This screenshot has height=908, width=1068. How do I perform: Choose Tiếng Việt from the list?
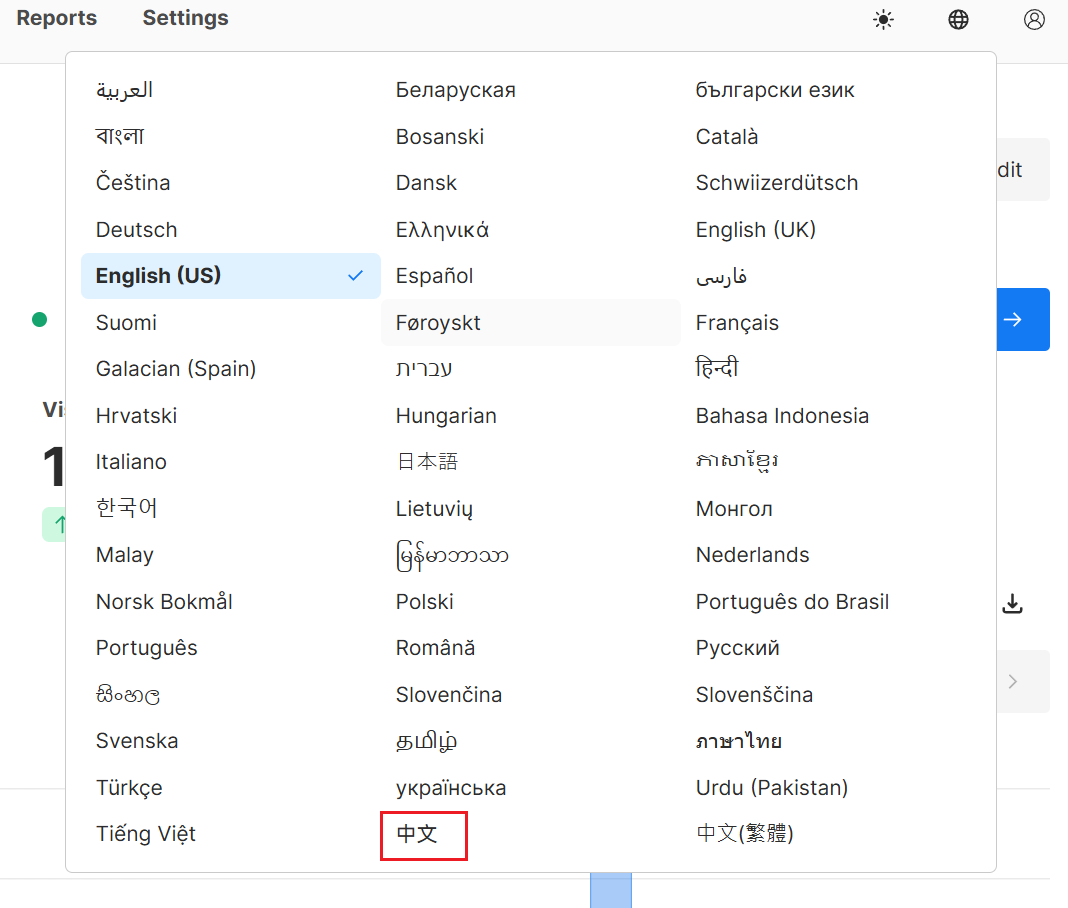[146, 834]
